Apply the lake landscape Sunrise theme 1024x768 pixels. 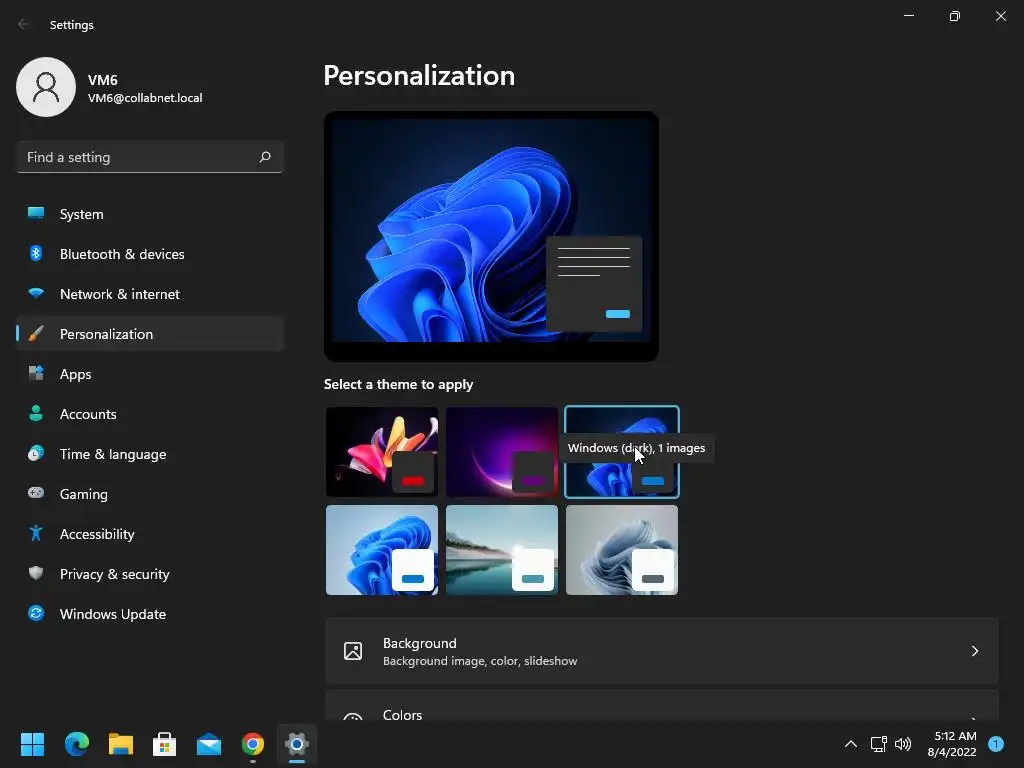[502, 550]
